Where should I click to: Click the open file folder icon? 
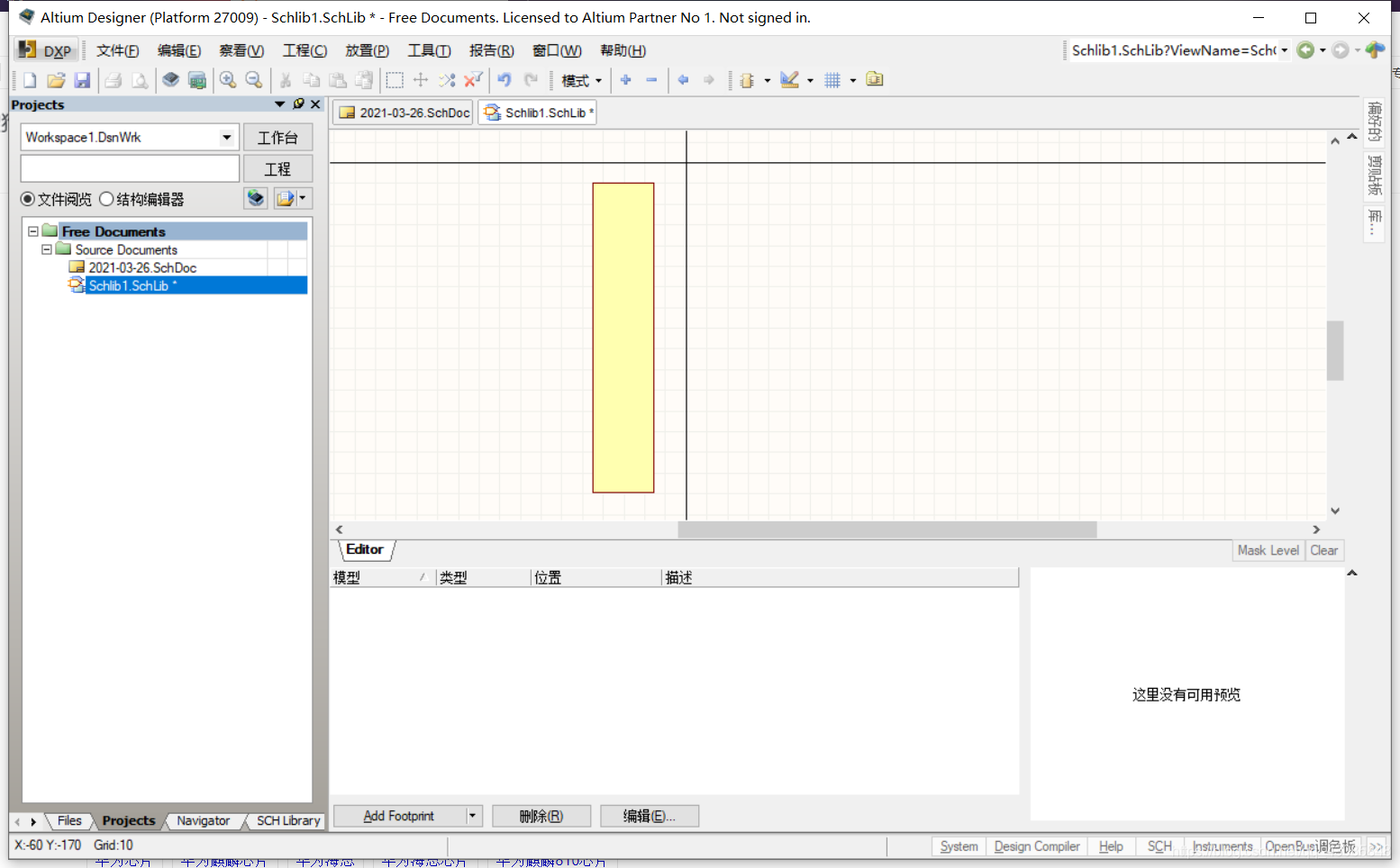point(56,80)
